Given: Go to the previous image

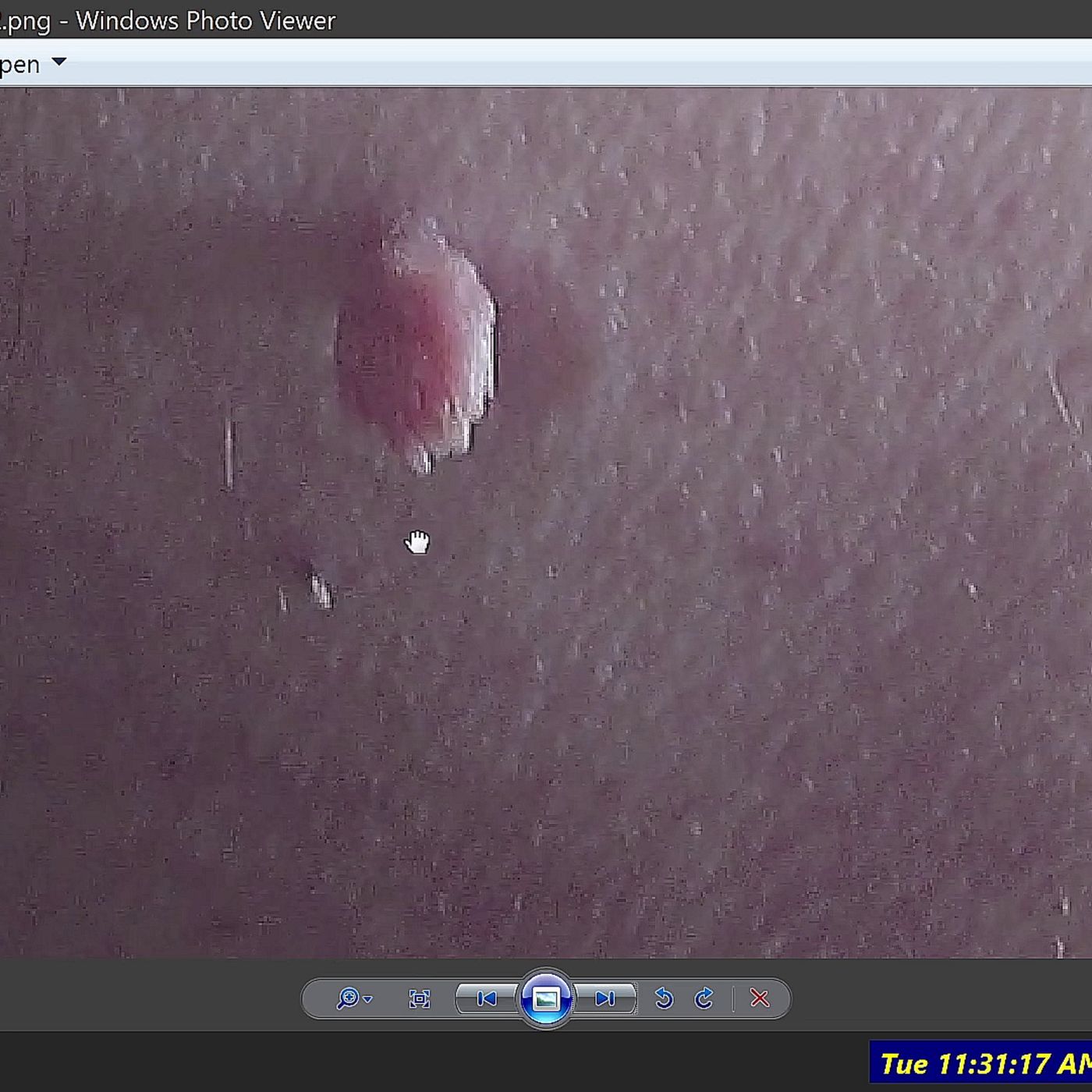Looking at the screenshot, I should [487, 998].
